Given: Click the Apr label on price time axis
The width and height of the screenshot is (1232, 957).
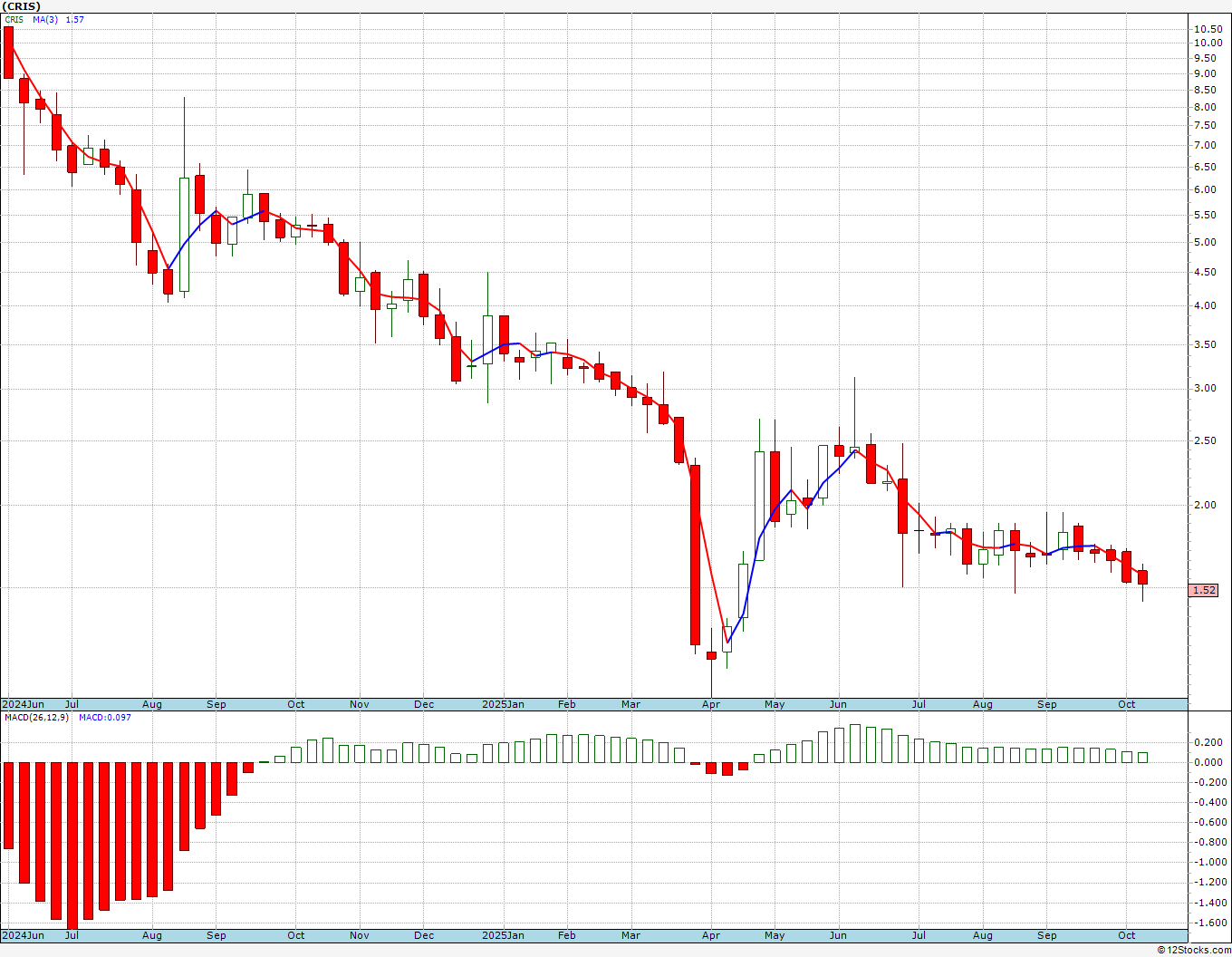Looking at the screenshot, I should [x=711, y=704].
